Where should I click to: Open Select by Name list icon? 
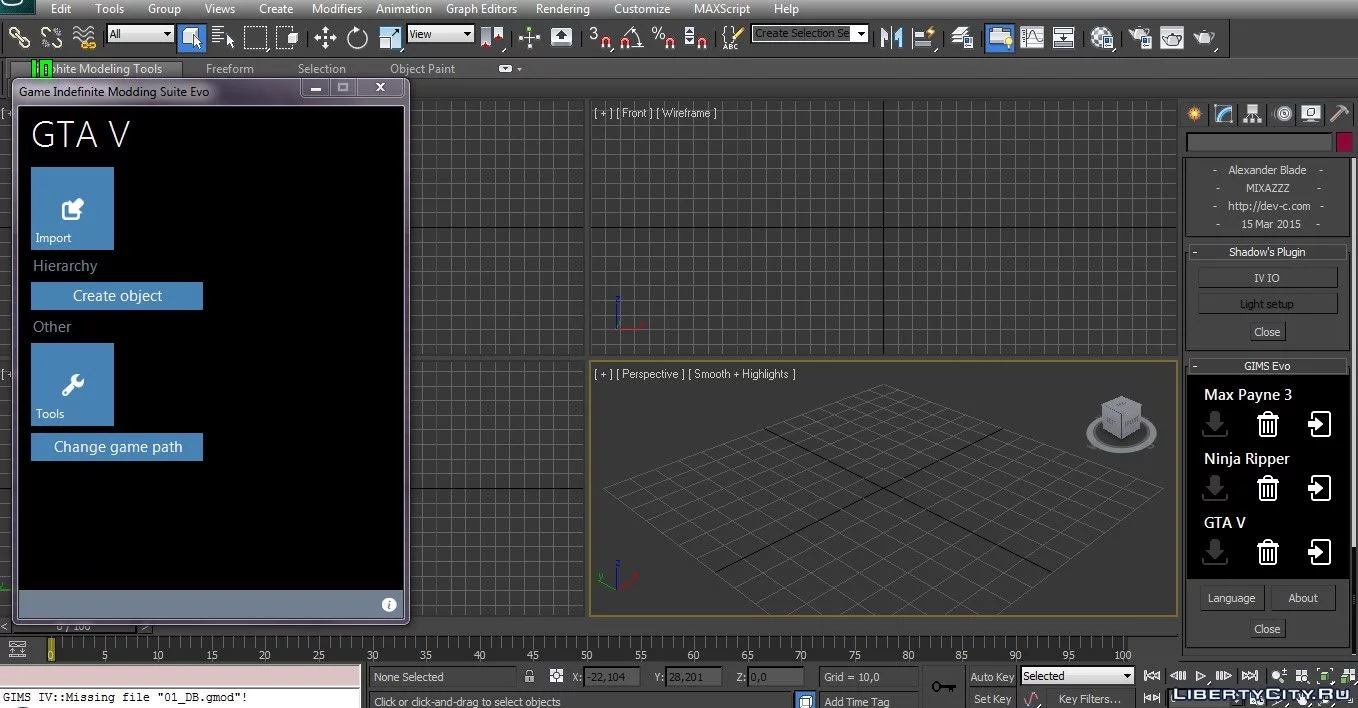[x=223, y=38]
